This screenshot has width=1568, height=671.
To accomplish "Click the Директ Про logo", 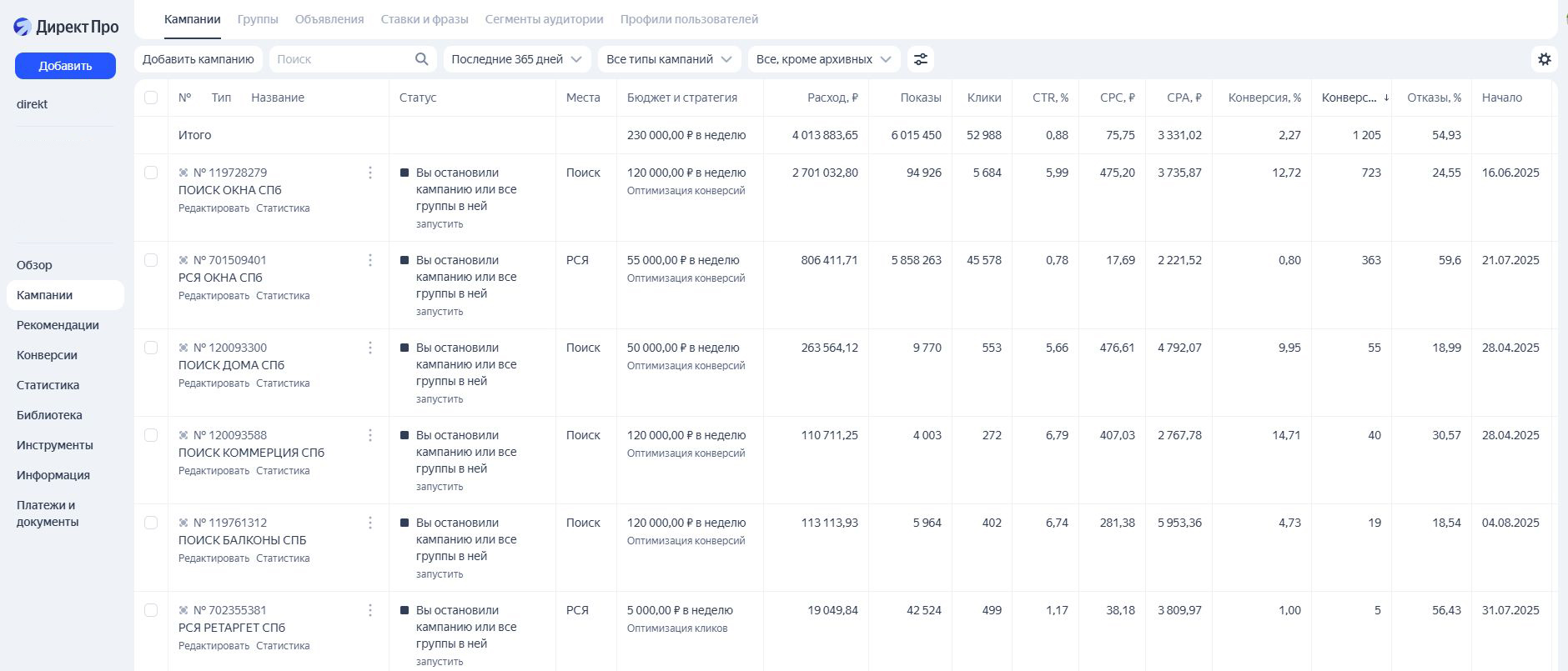I will [66, 27].
